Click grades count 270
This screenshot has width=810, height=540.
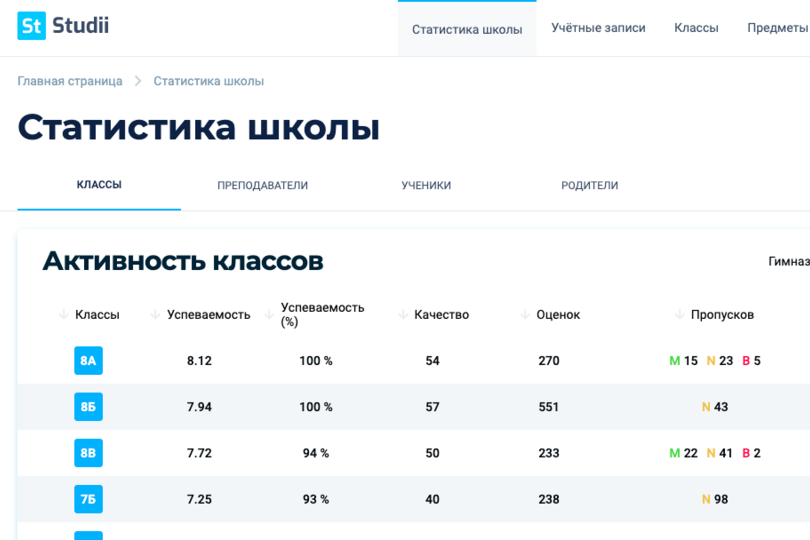coord(549,361)
